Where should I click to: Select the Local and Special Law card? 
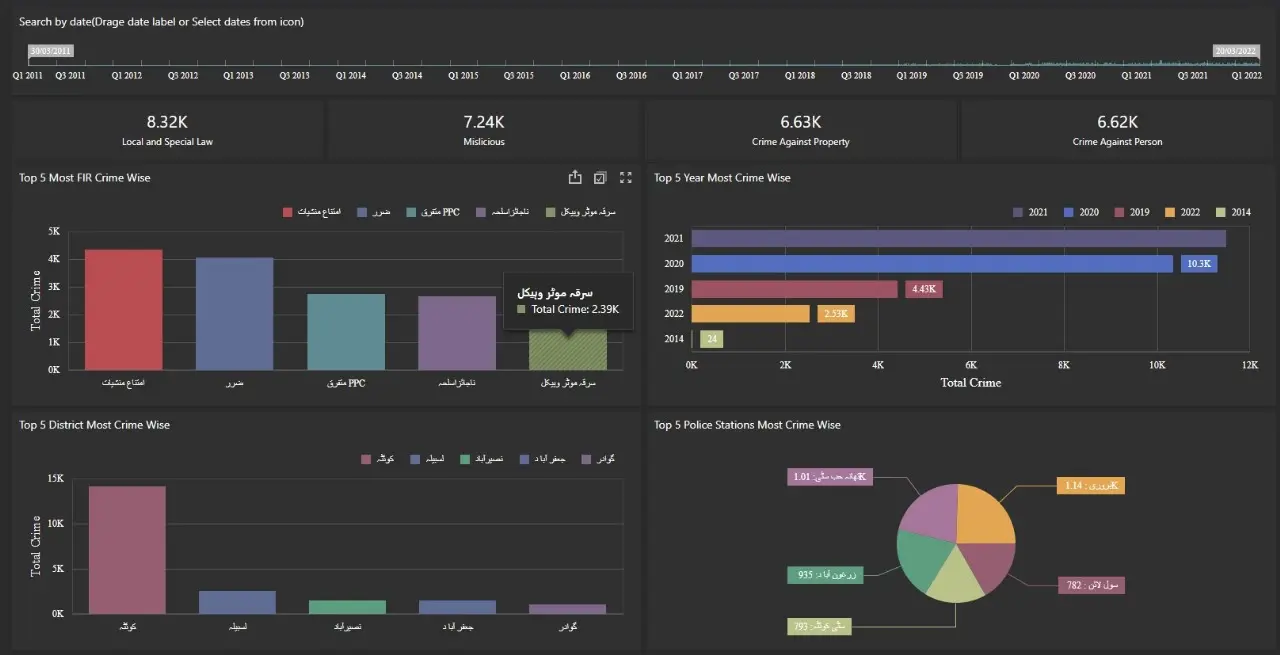[x=167, y=130]
